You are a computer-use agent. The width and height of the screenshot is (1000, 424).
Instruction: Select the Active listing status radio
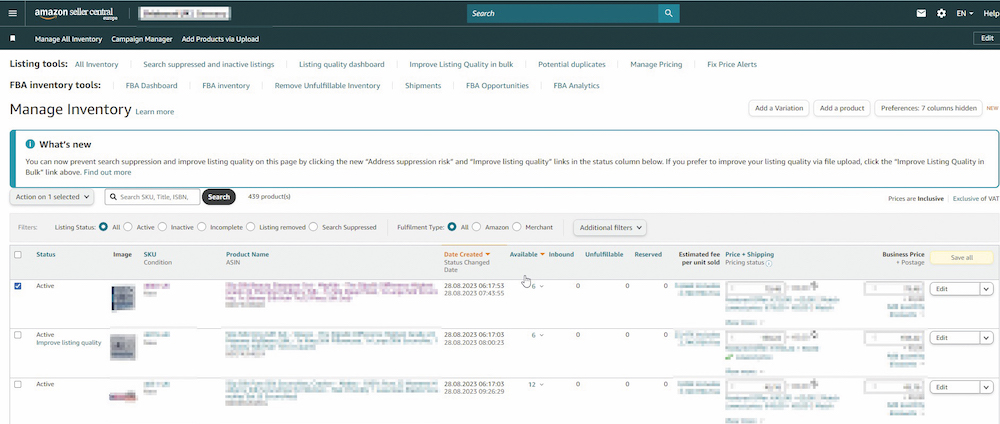point(128,227)
